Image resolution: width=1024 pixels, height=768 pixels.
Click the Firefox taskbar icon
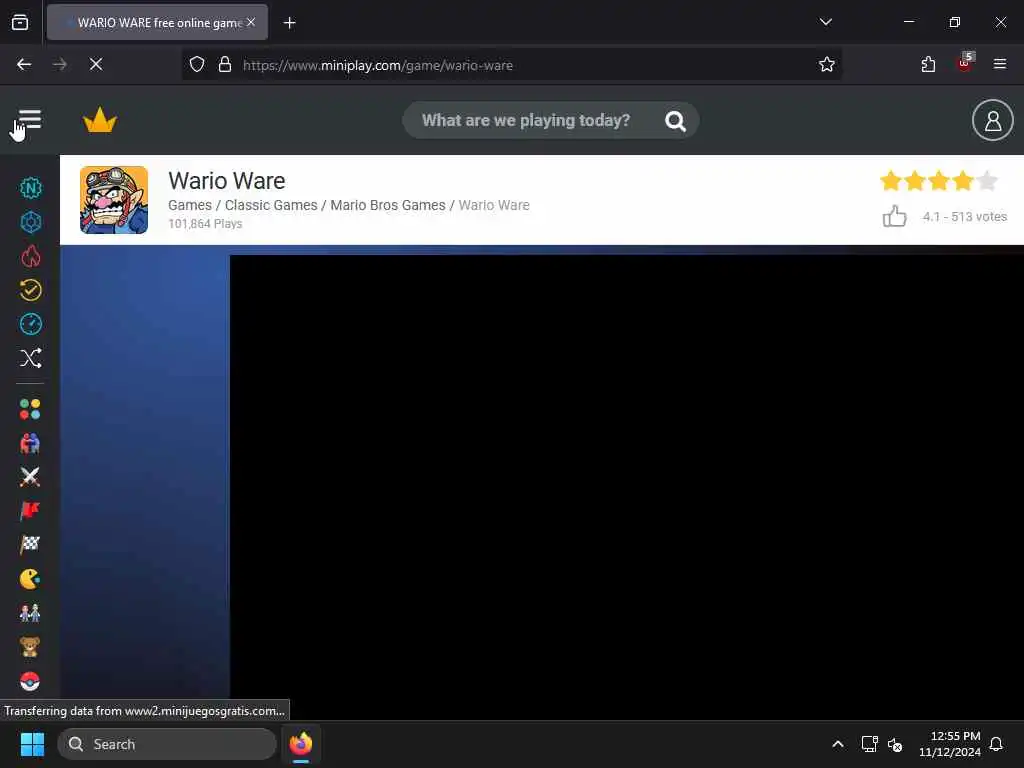click(x=301, y=744)
